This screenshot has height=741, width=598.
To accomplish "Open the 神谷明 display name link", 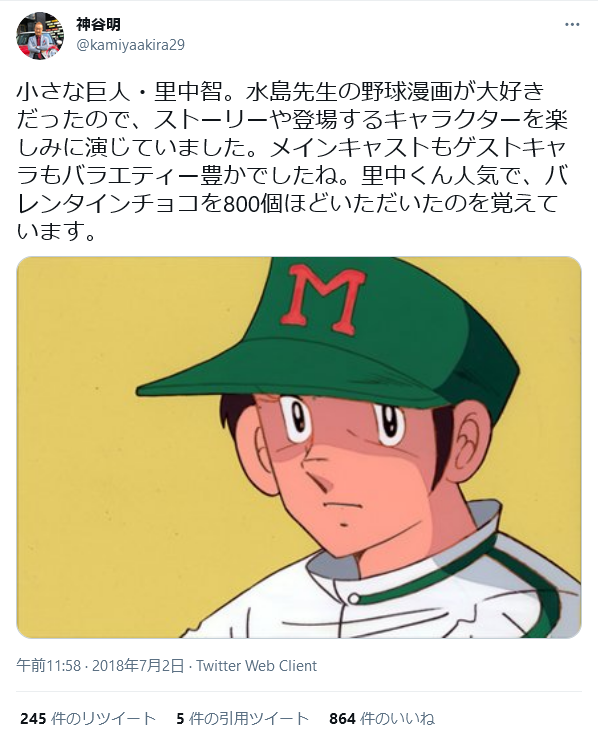I will (x=98, y=24).
